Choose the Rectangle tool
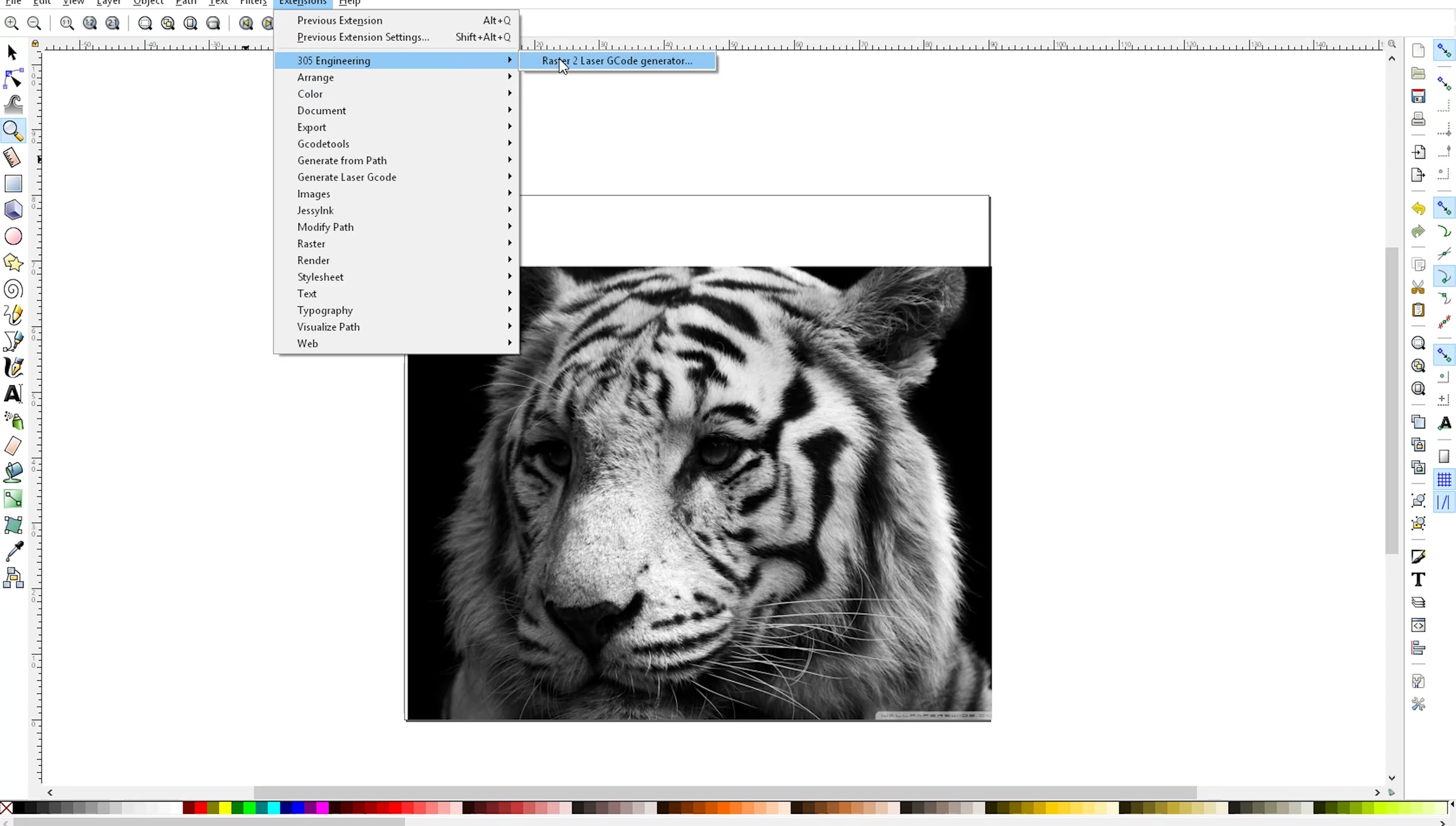This screenshot has width=1456, height=826. click(13, 183)
